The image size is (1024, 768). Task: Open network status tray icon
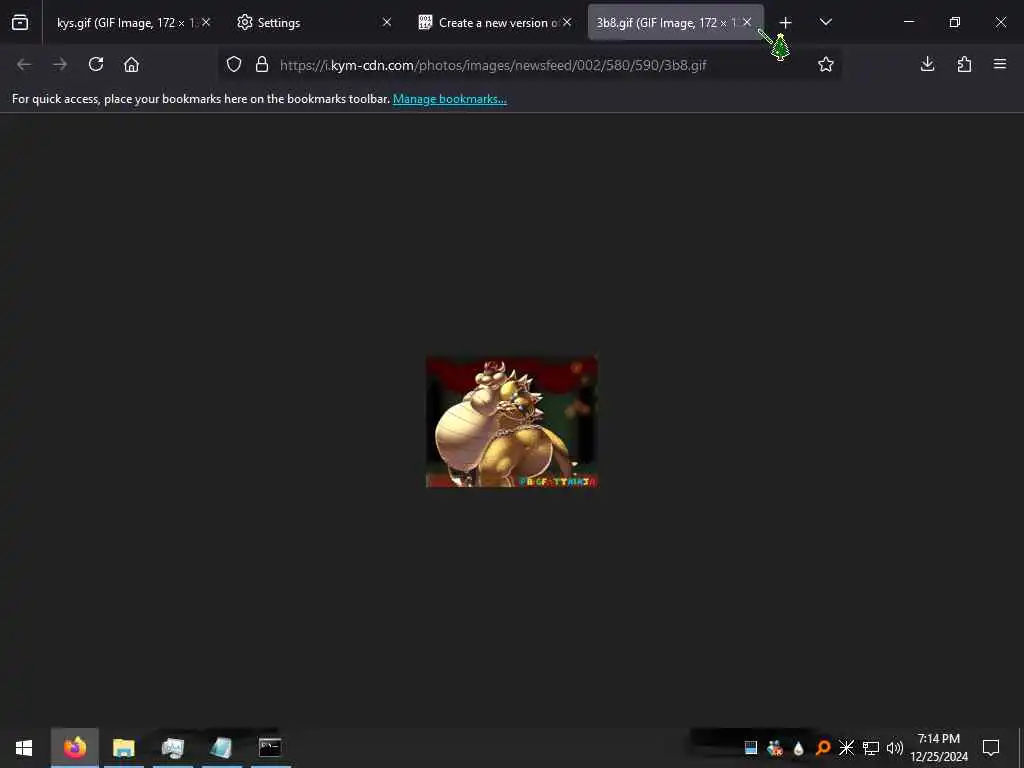[x=871, y=748]
